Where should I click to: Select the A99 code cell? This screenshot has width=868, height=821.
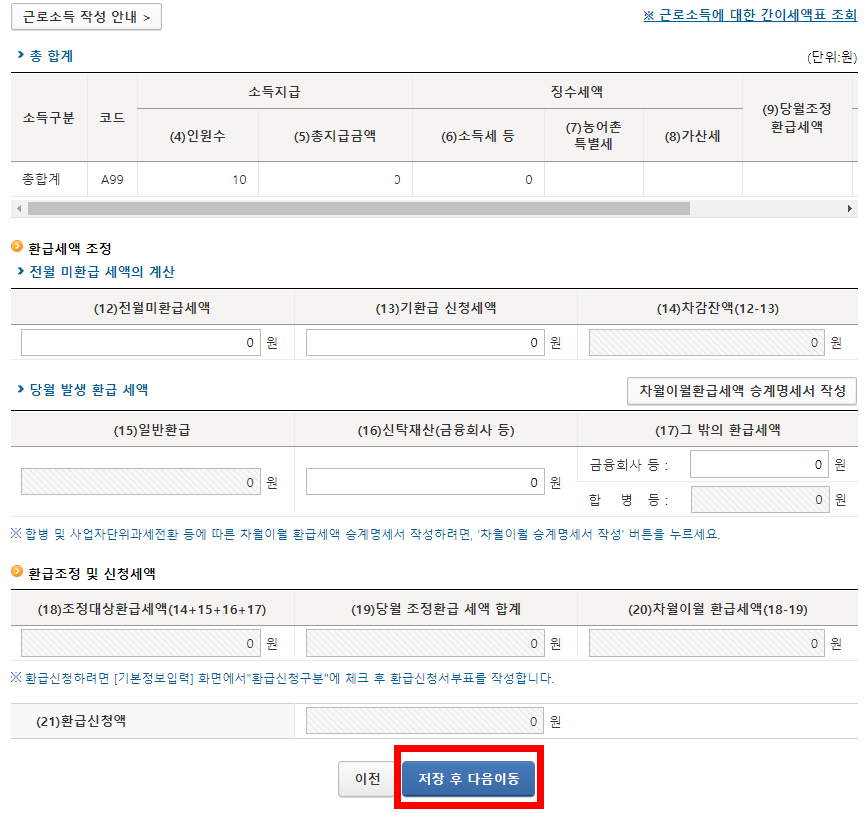(112, 179)
